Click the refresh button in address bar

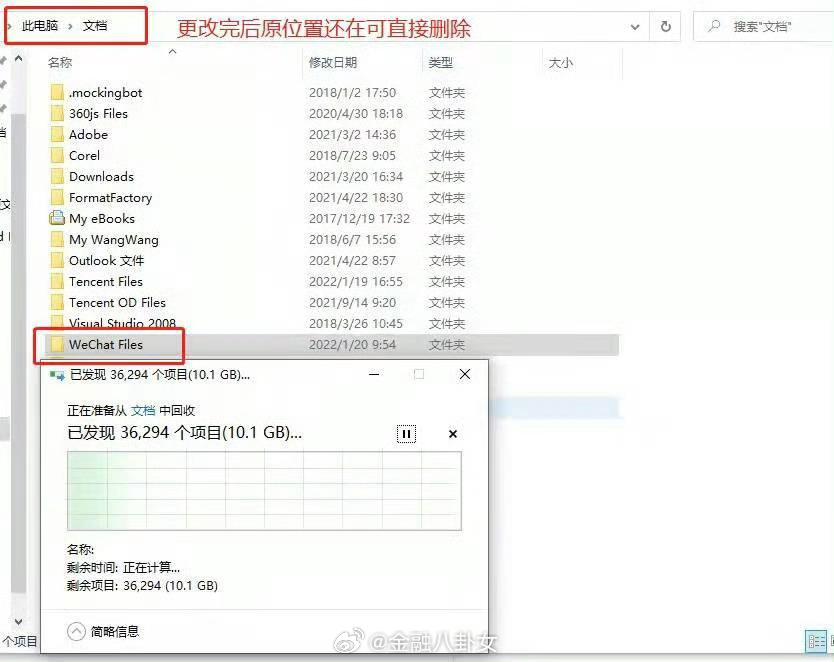tap(665, 26)
